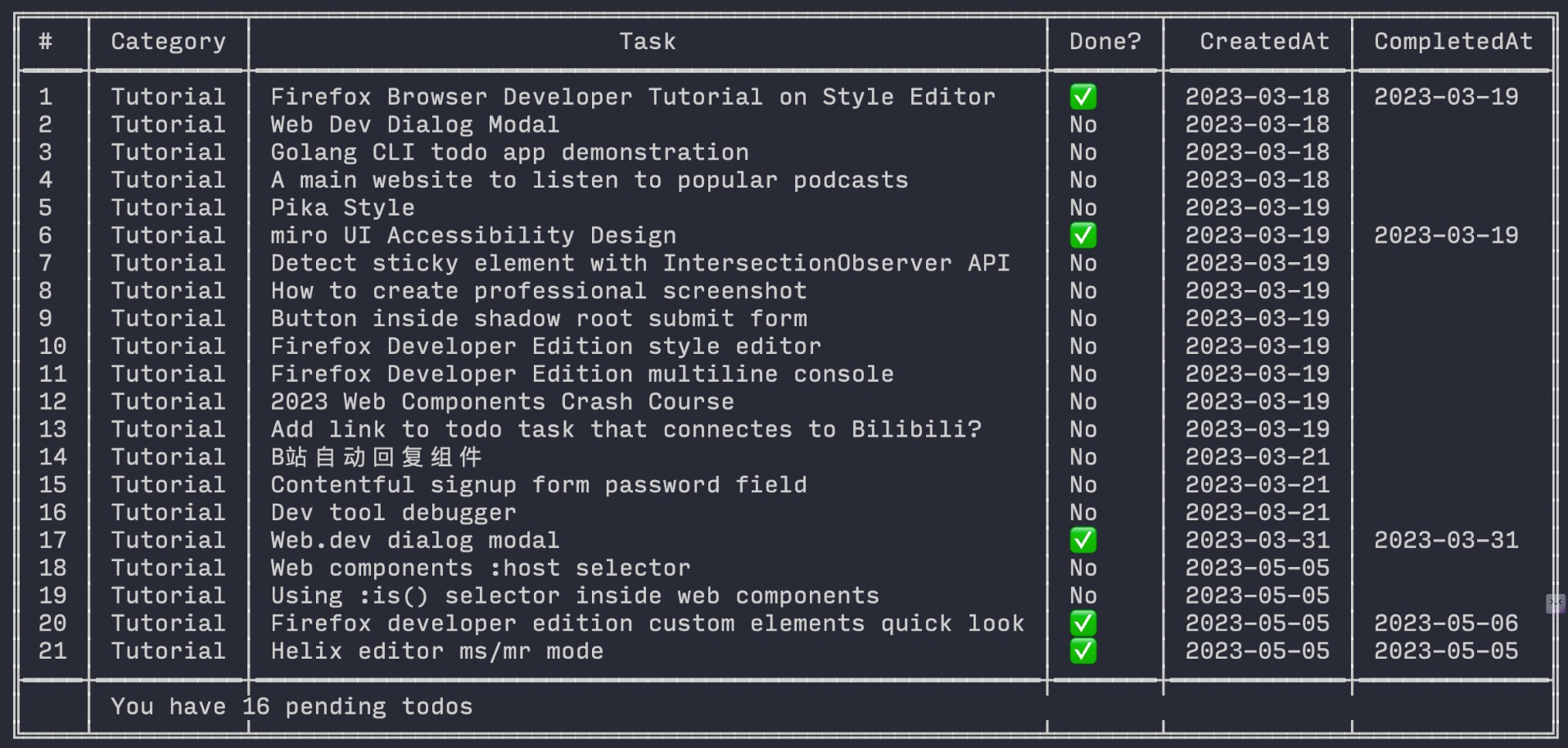Click CompletedAt "2023-03-19" for miro UI row
Screen dimensions: 1568x748
tap(1446, 235)
